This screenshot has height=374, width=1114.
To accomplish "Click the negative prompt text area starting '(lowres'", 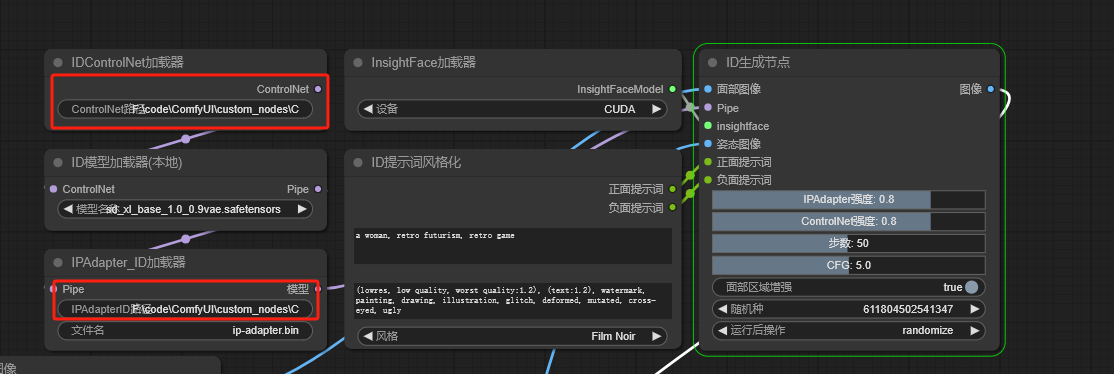I will click(512, 301).
